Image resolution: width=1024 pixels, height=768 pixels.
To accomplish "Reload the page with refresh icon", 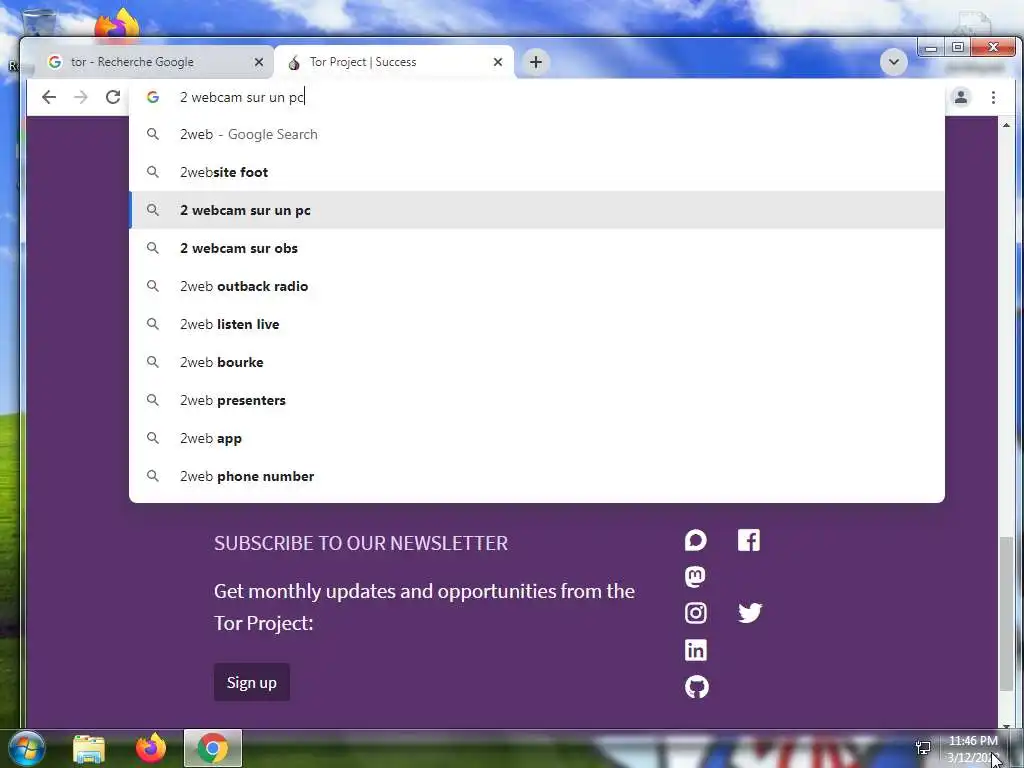I will (113, 97).
